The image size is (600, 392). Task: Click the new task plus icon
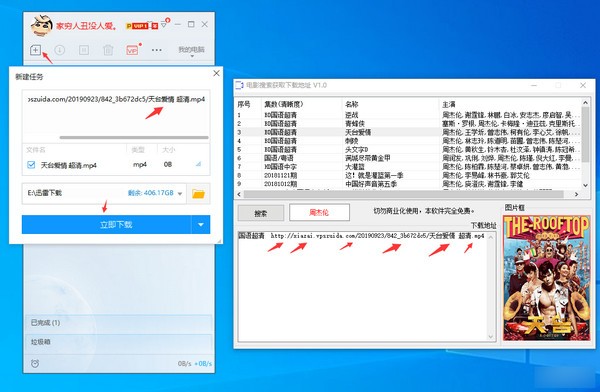pyautogui.click(x=35, y=50)
